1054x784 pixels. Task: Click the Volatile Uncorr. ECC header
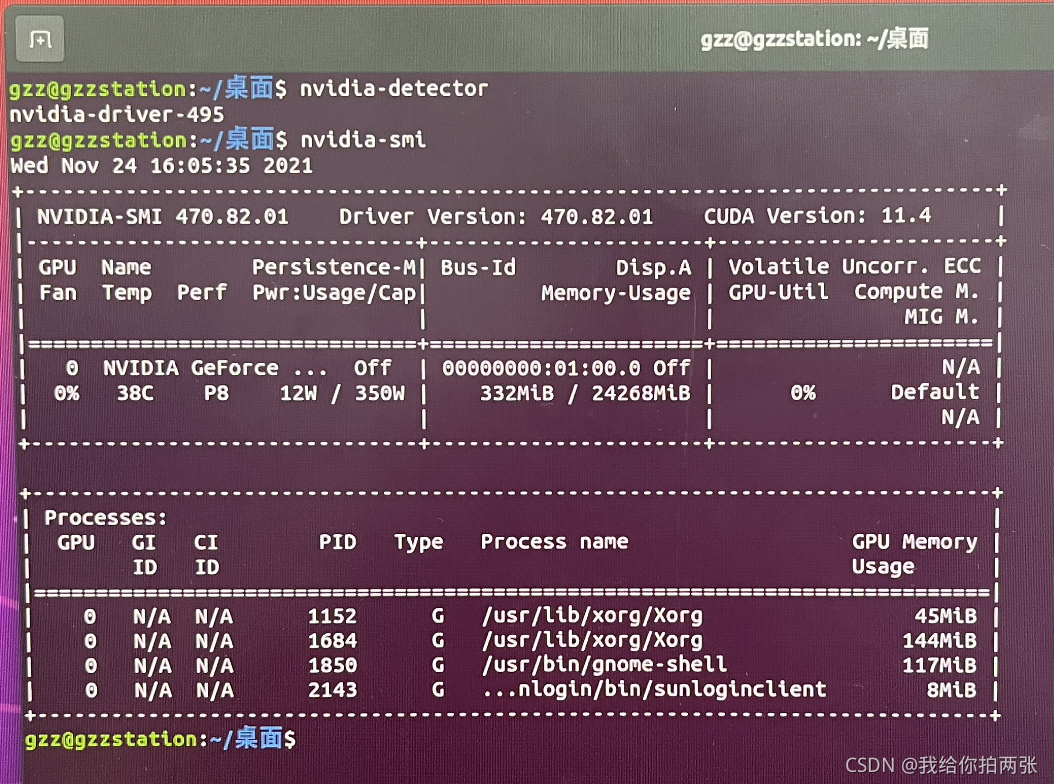[x=855, y=266]
